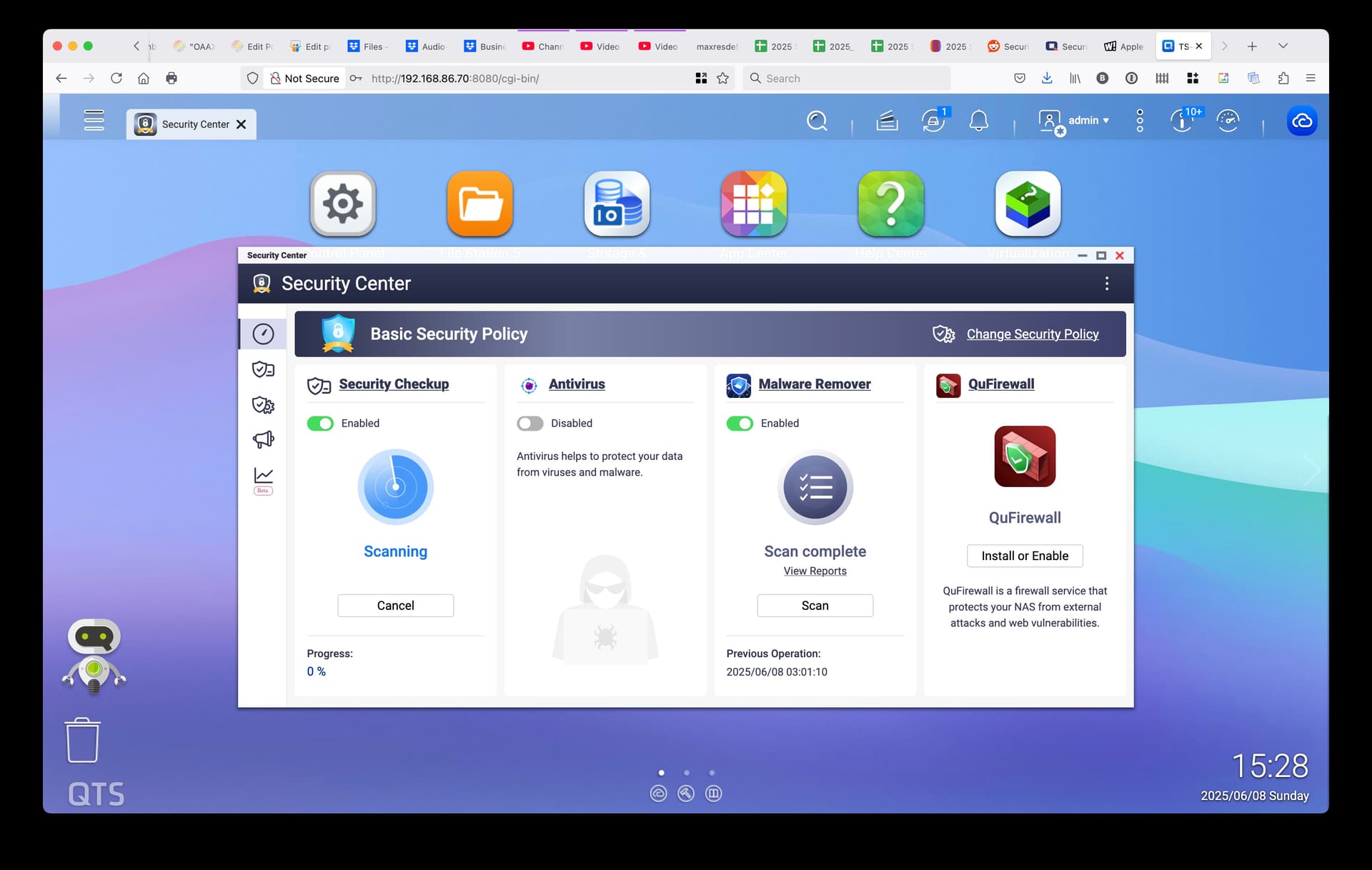Open Antivirus link
1372x870 pixels.
click(577, 384)
